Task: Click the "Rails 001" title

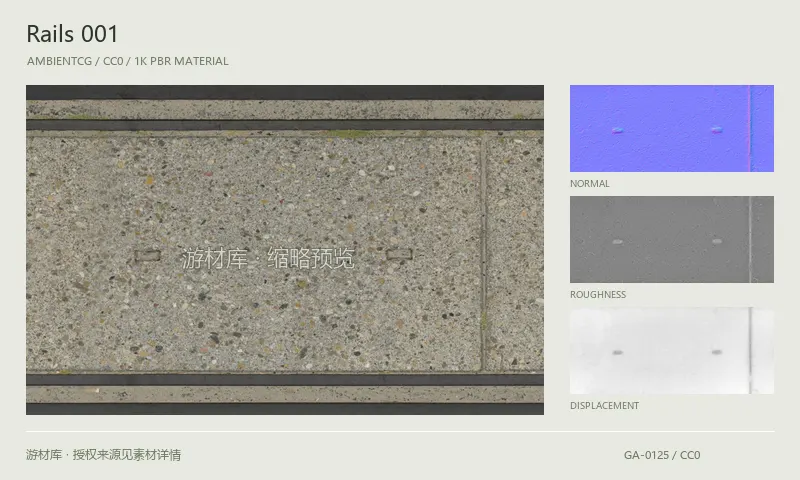Action: coord(72,34)
